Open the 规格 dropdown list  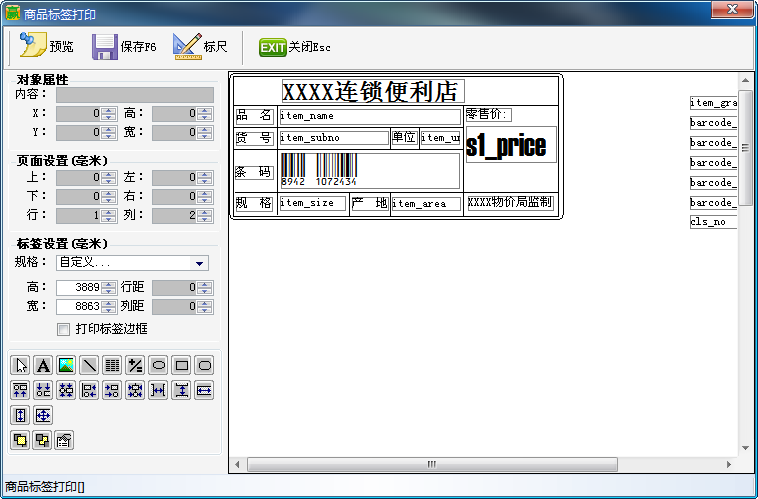(x=200, y=263)
